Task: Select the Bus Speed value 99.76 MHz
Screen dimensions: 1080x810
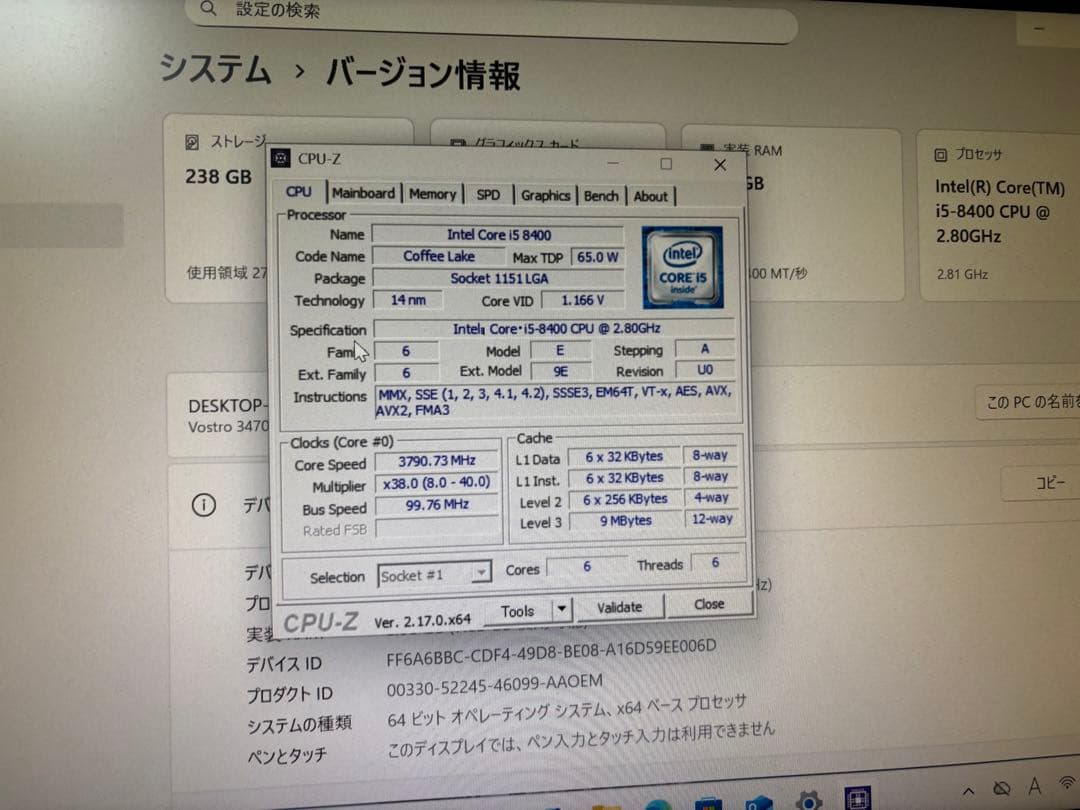Action: coord(437,505)
